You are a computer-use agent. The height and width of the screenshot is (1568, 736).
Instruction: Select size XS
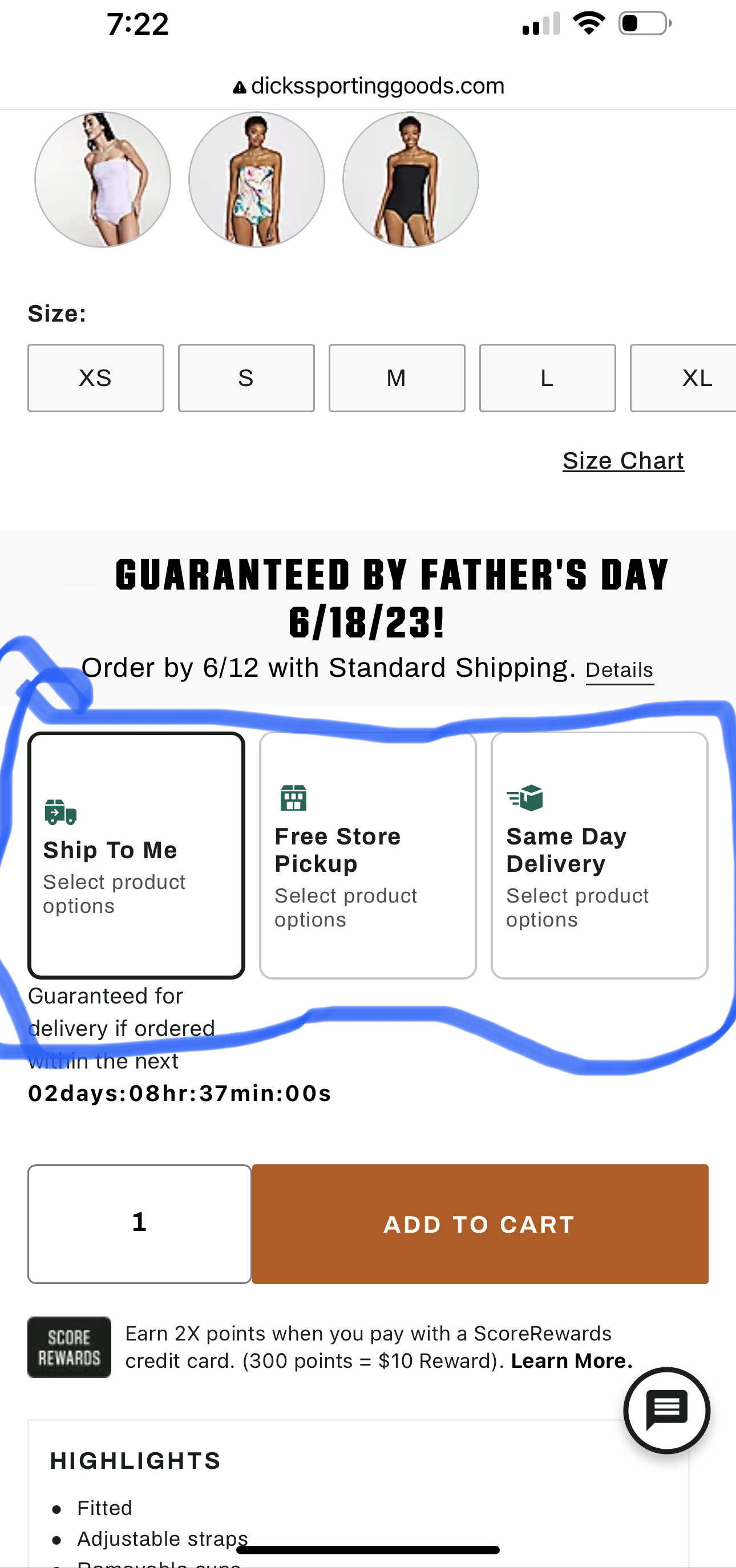(x=96, y=377)
